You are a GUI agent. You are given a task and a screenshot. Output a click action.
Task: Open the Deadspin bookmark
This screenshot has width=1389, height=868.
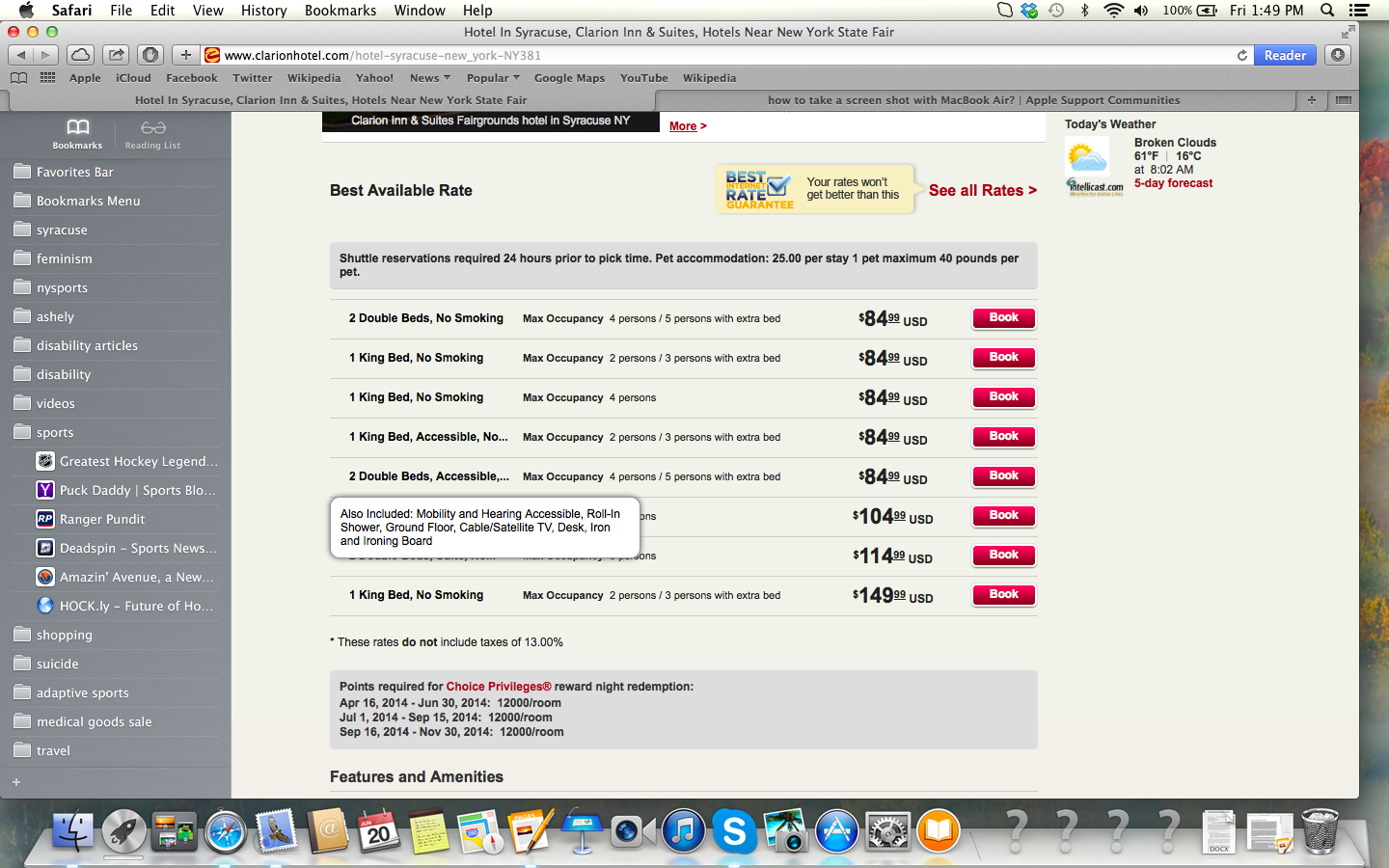[127, 548]
